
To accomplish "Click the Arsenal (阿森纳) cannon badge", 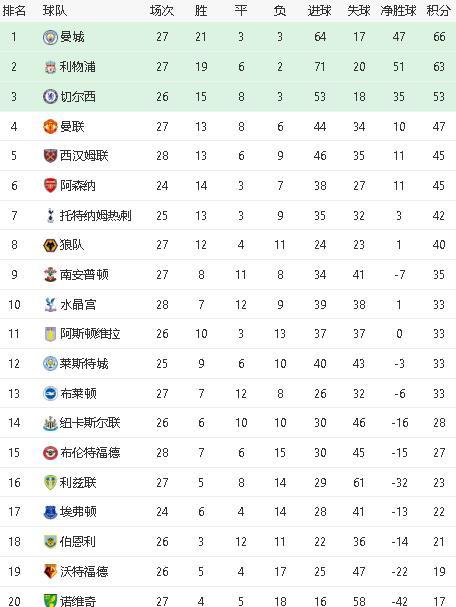I will [50, 185].
